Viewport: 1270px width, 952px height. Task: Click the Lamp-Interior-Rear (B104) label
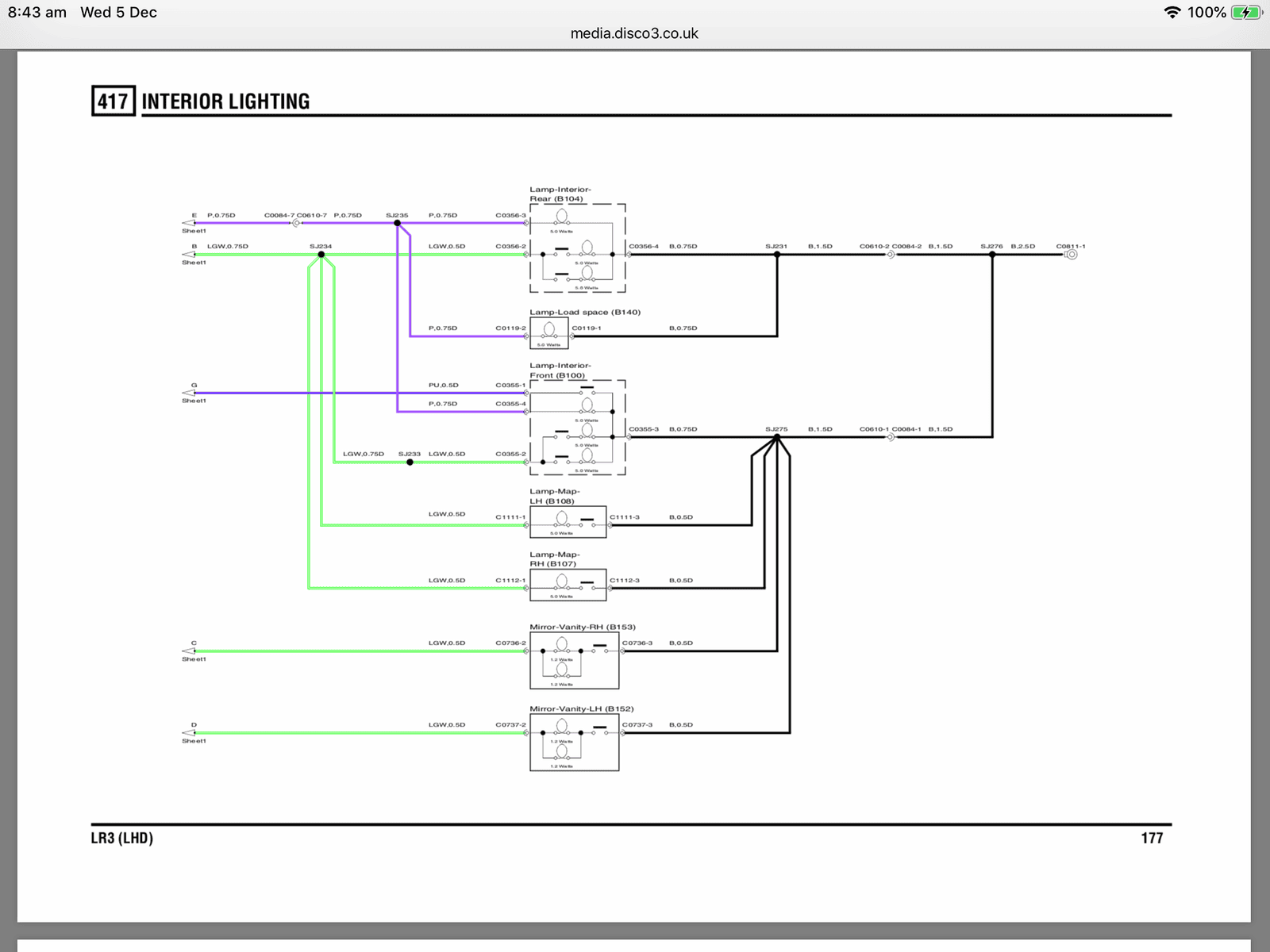560,194
